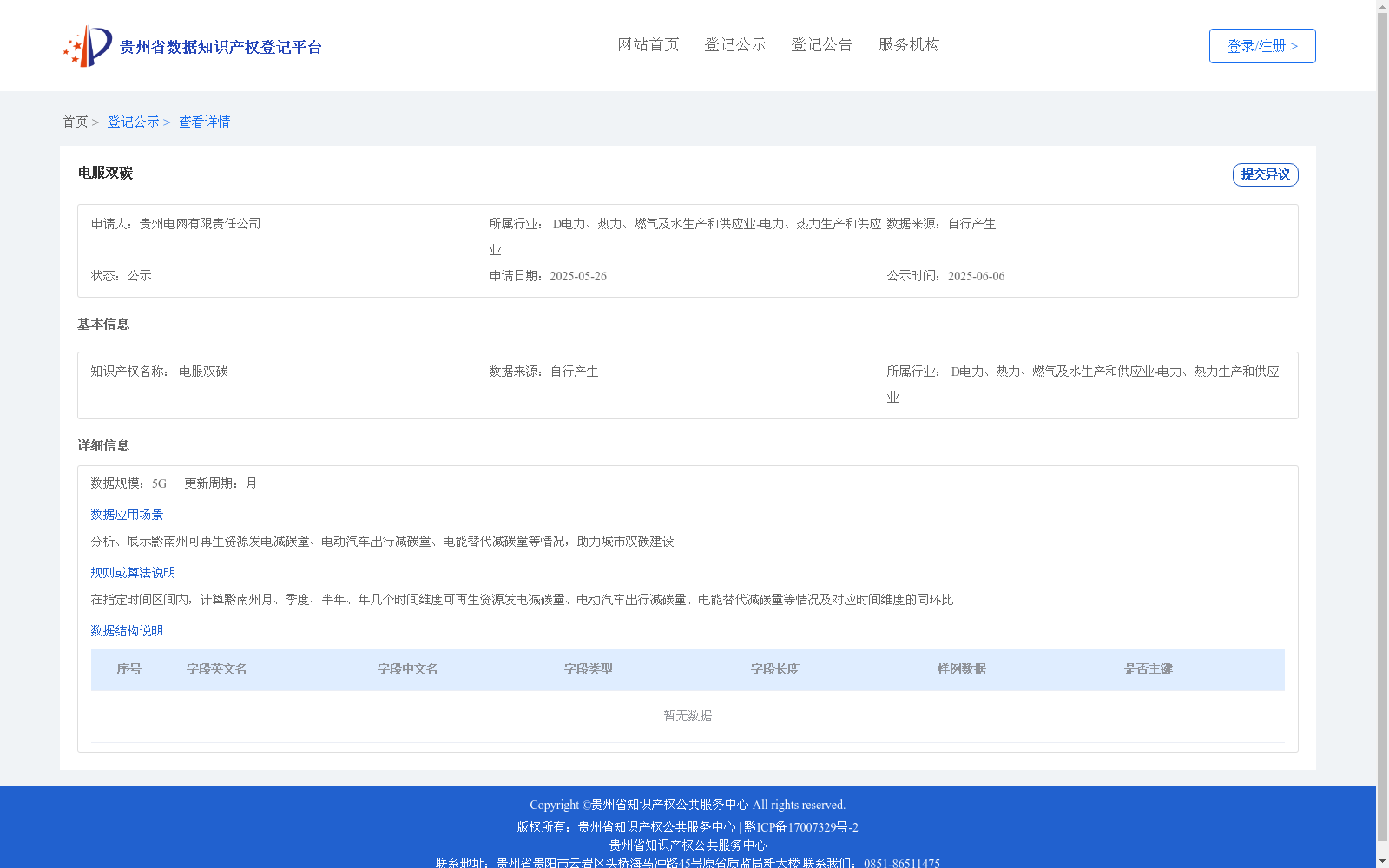Click the 样例数据 column header

click(x=962, y=669)
